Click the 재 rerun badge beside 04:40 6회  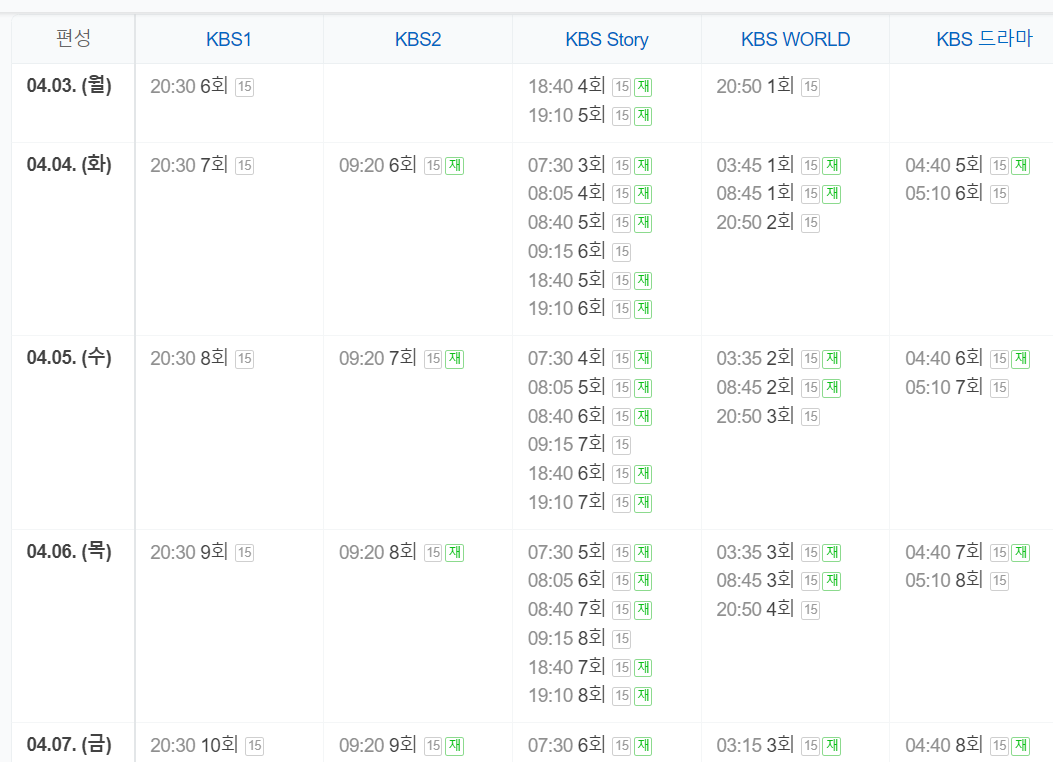(1021, 359)
